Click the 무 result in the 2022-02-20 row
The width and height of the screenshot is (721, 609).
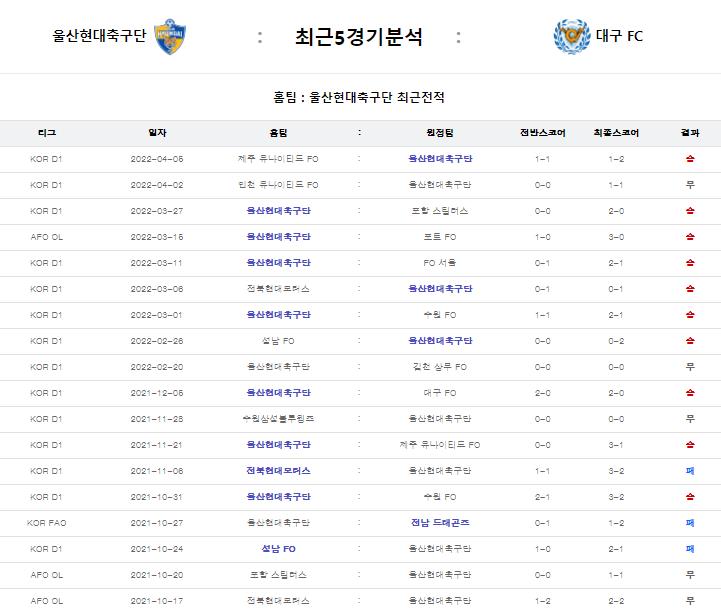(x=690, y=367)
